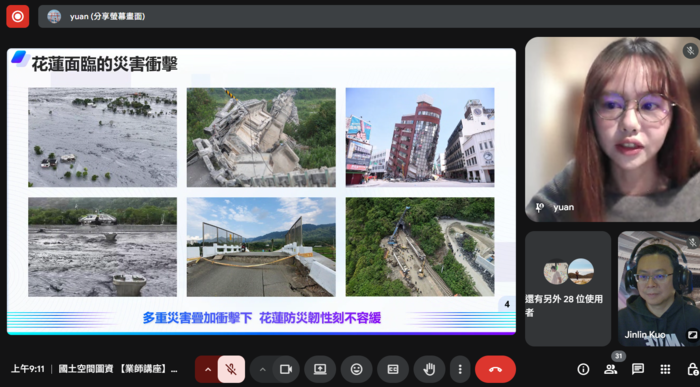The height and width of the screenshot is (387, 700).
Task: Select yuan's video tile
Action: (x=612, y=129)
